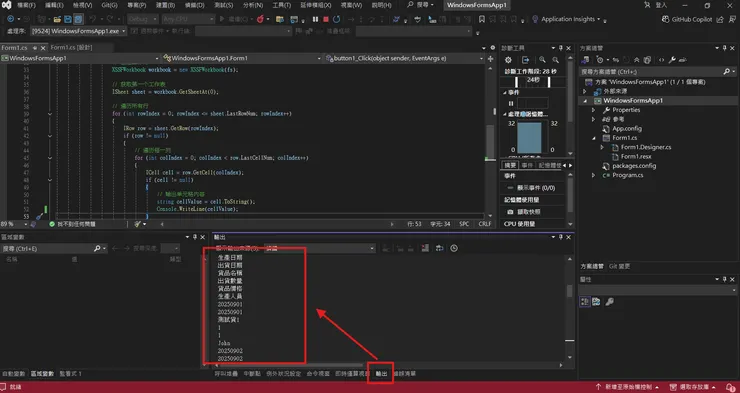Expand the 外部來源 node
Viewport: 740px width, 393px height.
tap(585, 91)
